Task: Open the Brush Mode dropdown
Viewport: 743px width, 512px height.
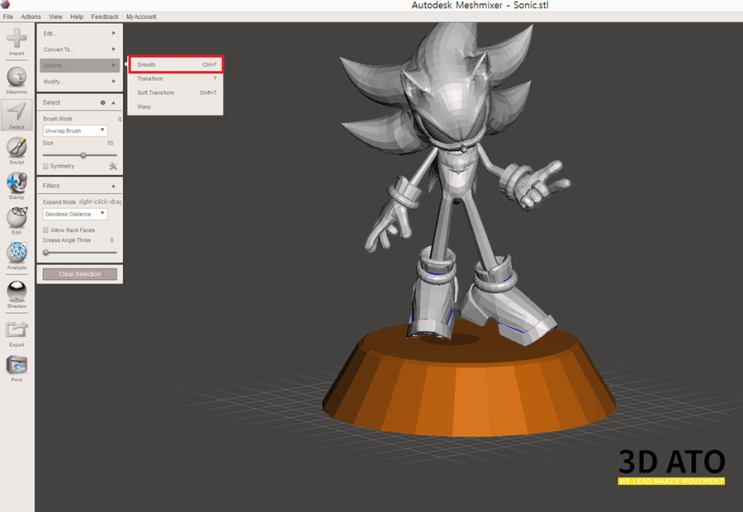Action: [75, 131]
